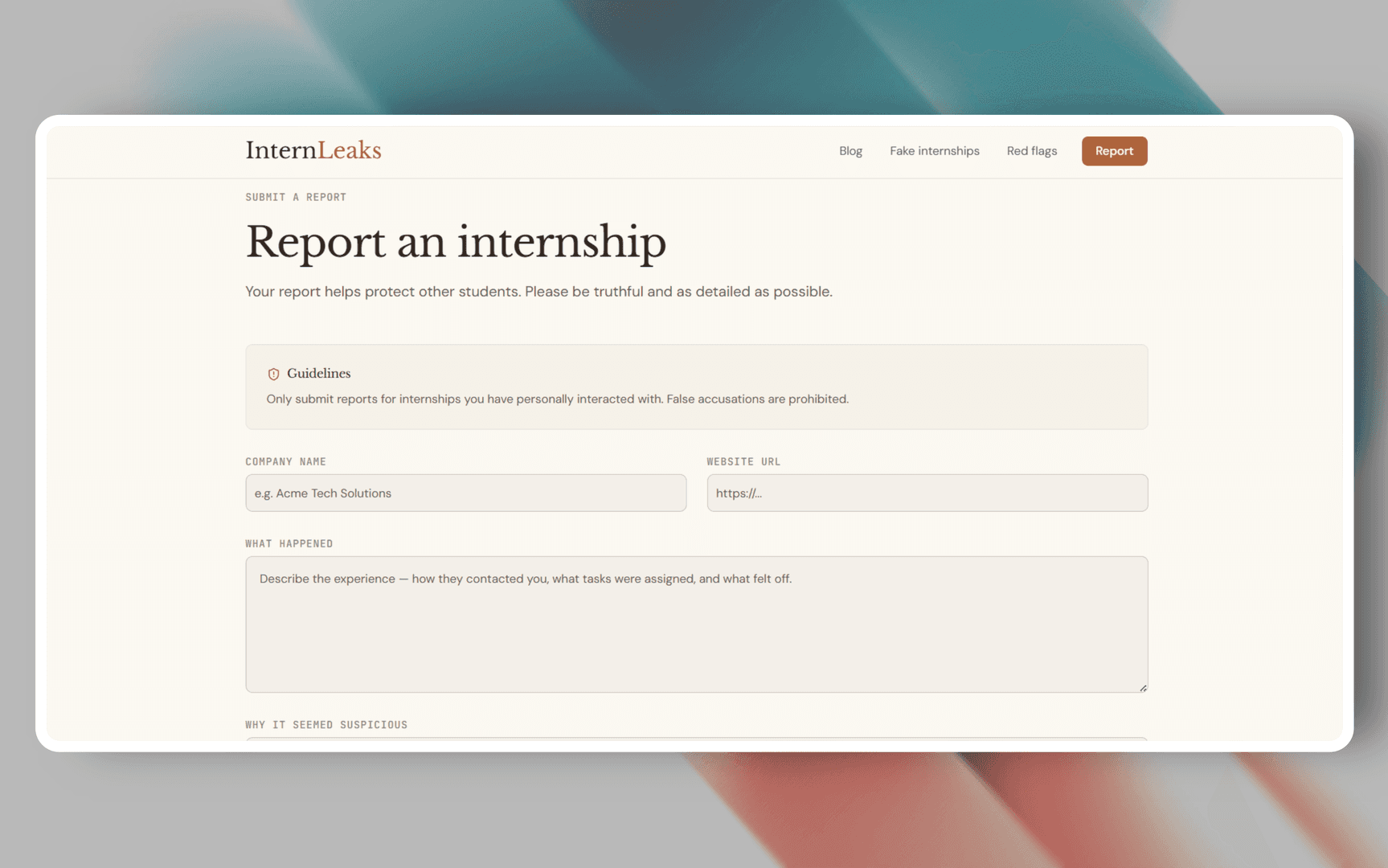Open the Red flags page
The width and height of the screenshot is (1388, 868).
pyautogui.click(x=1031, y=151)
